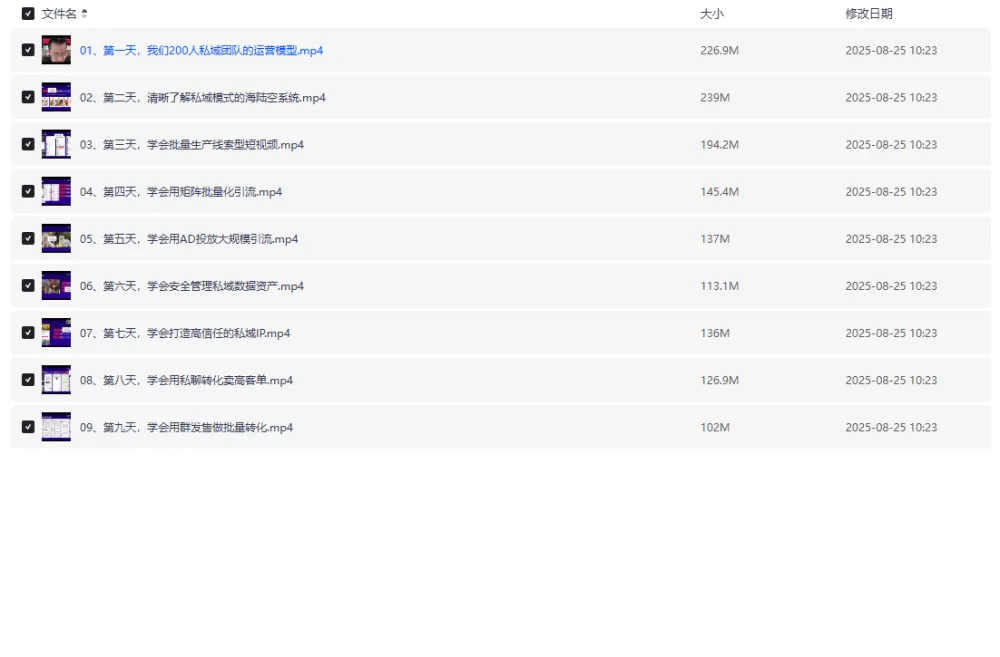The image size is (1000, 657).
Task: Click the thumbnail of the 09 第九天 video
Action: pos(56,427)
